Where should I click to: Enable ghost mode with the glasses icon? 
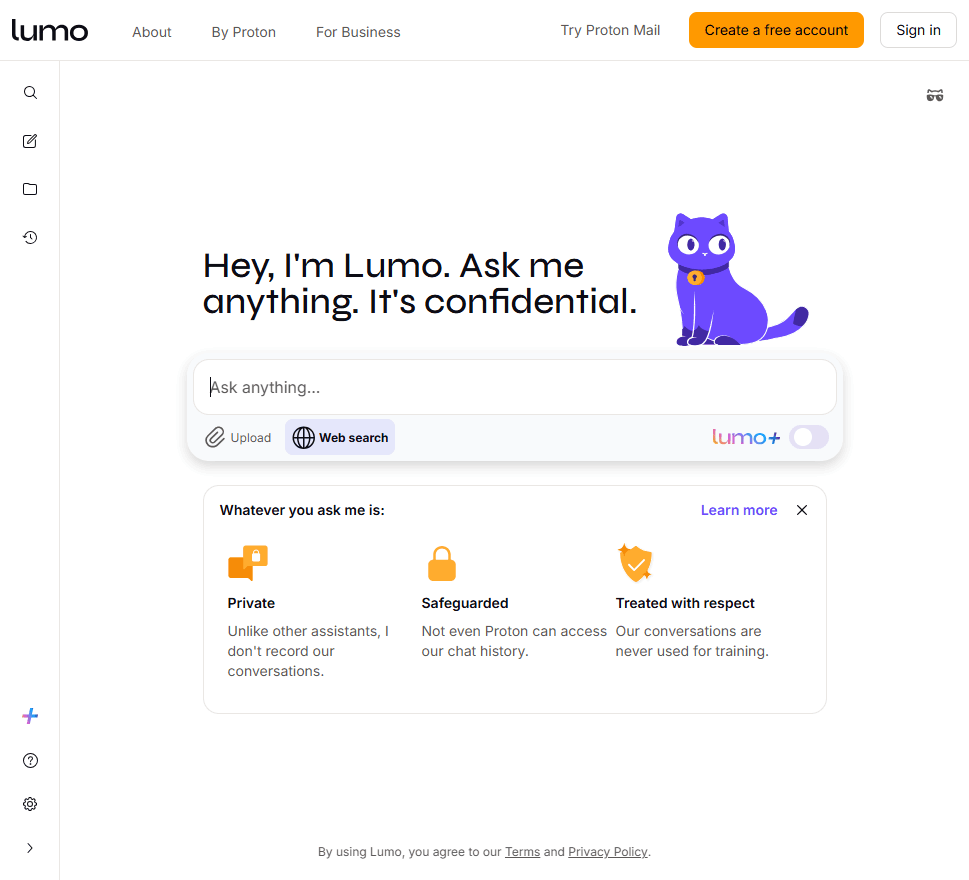[x=935, y=95]
